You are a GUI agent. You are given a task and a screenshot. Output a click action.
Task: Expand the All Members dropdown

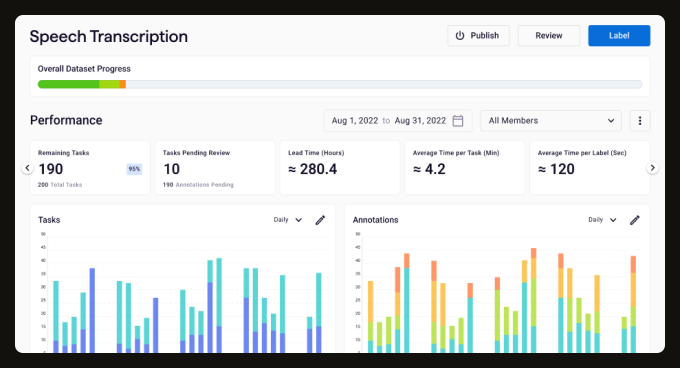[x=551, y=121]
